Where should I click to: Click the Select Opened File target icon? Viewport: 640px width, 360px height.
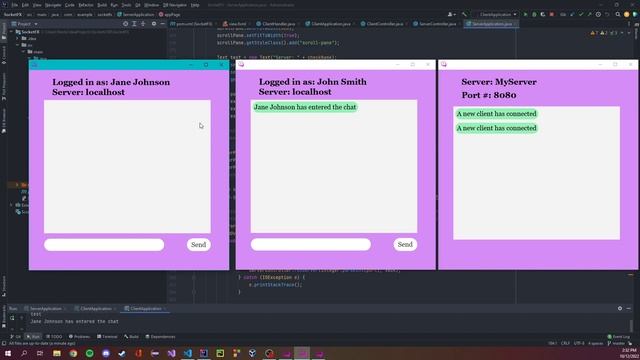(x=125, y=24)
